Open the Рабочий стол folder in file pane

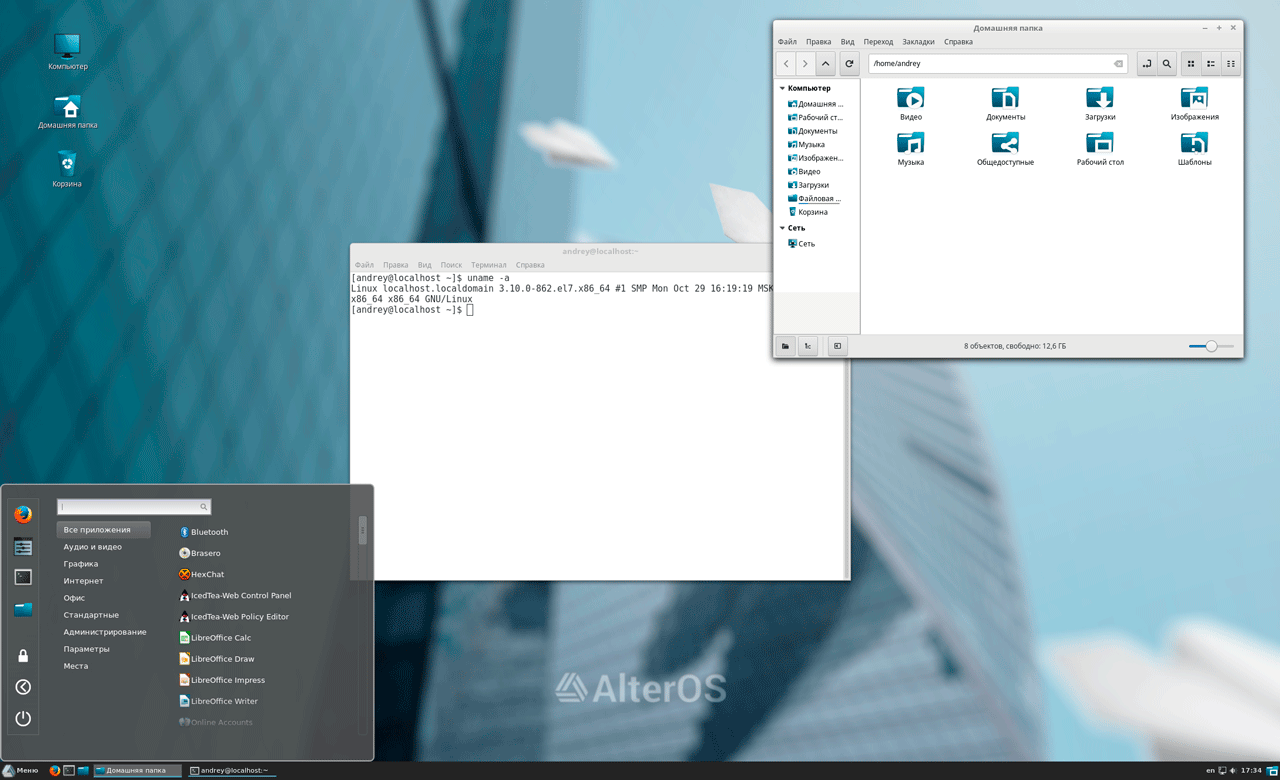tap(1100, 149)
